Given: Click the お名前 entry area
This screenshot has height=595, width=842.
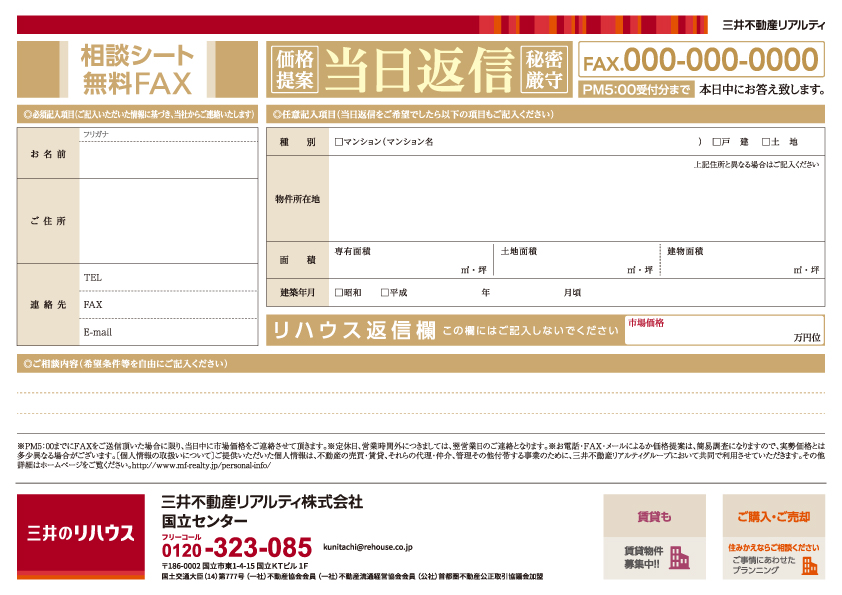Looking at the screenshot, I should (x=169, y=160).
